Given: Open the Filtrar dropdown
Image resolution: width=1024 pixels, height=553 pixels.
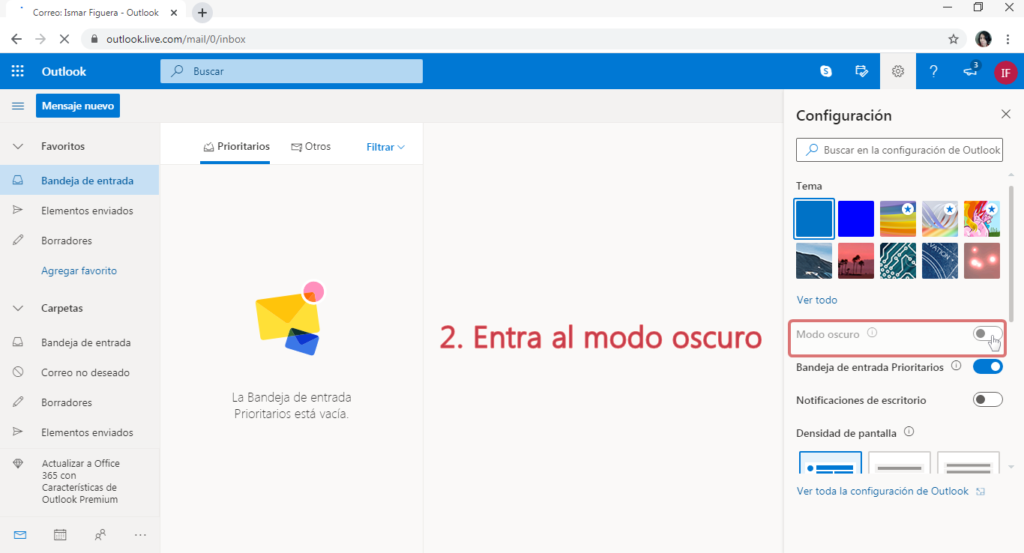Looking at the screenshot, I should pyautogui.click(x=385, y=147).
